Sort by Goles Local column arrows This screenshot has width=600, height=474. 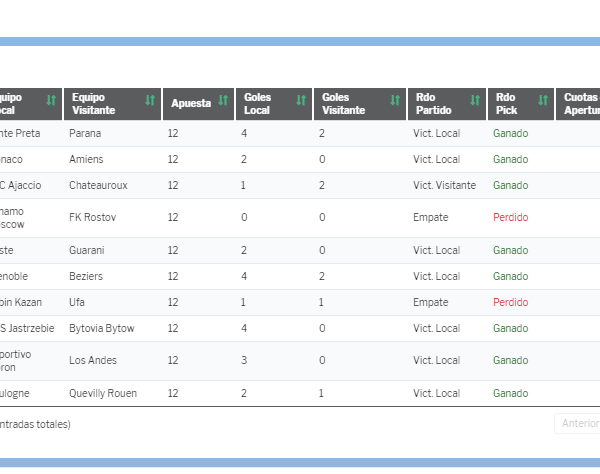[x=301, y=100]
